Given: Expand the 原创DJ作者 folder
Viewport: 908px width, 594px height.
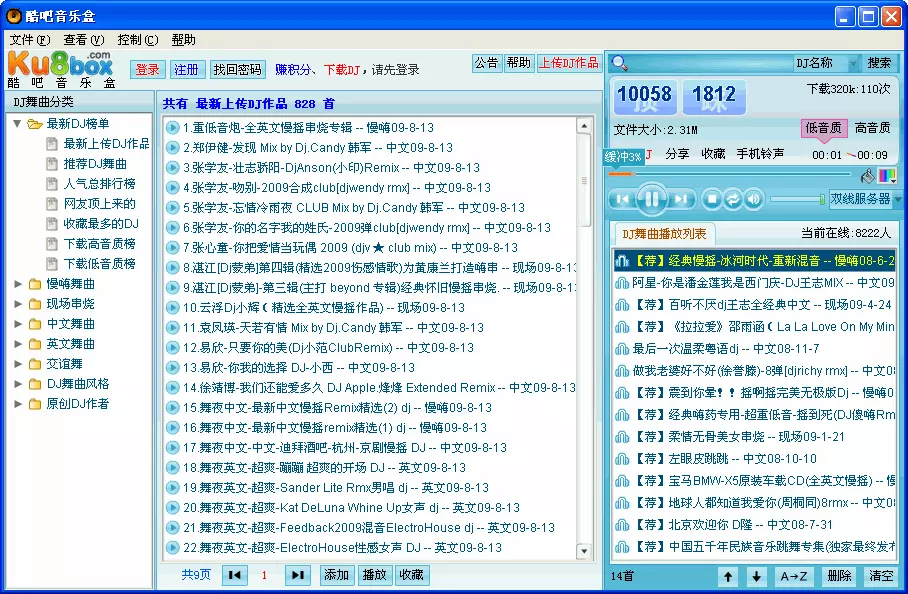Looking at the screenshot, I should (x=18, y=404).
